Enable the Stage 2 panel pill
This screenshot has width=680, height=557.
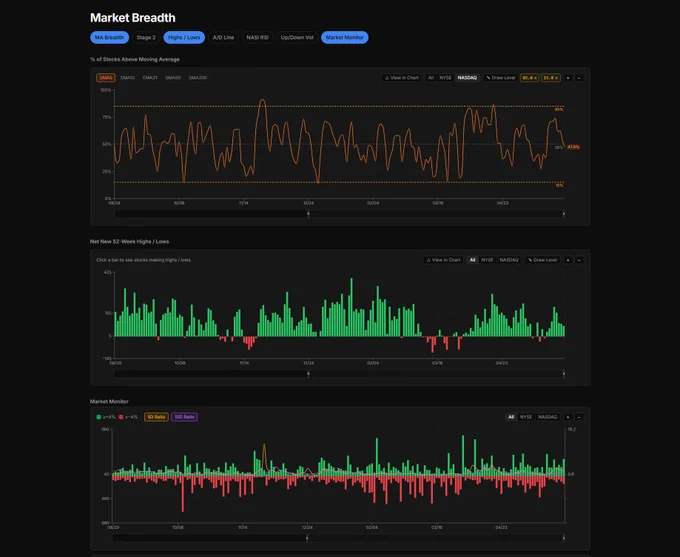pyautogui.click(x=146, y=37)
